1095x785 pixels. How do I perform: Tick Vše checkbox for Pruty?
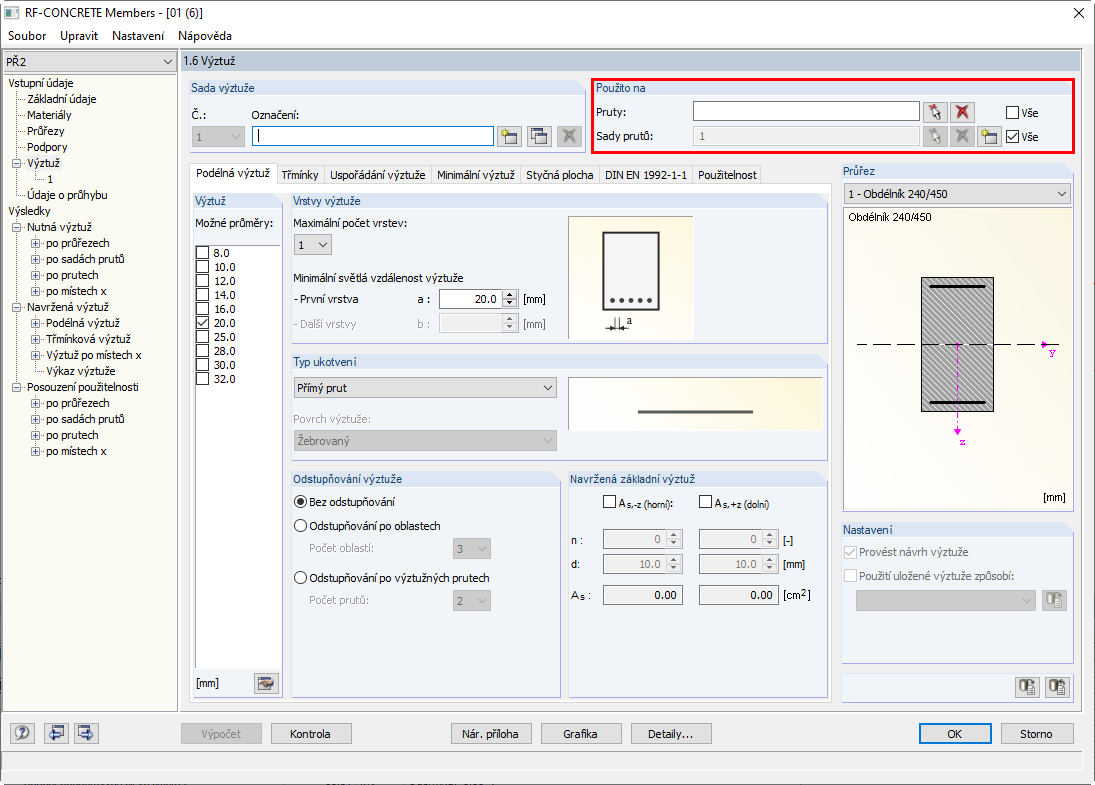point(1012,112)
